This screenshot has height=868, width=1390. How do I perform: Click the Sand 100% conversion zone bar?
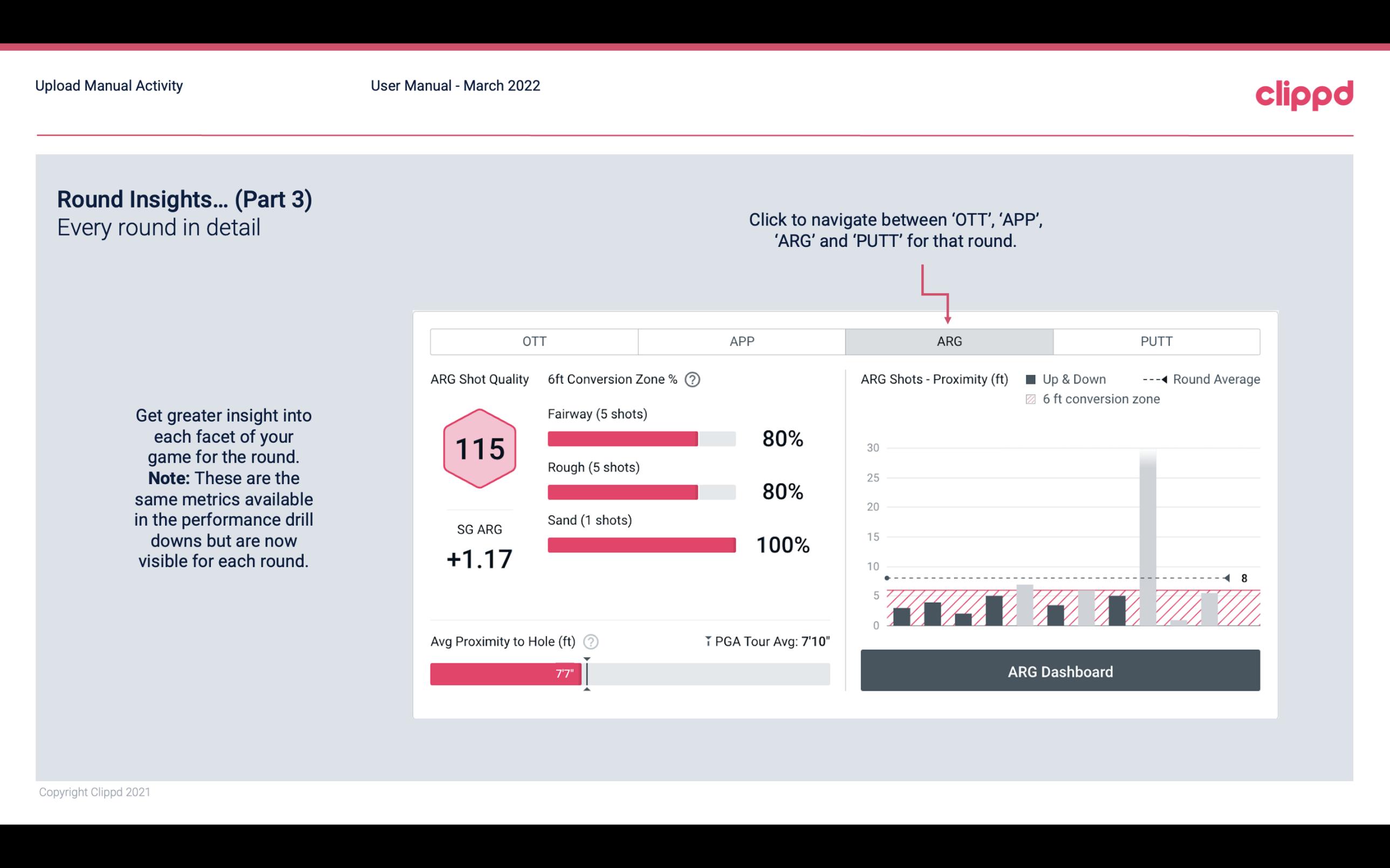click(640, 544)
